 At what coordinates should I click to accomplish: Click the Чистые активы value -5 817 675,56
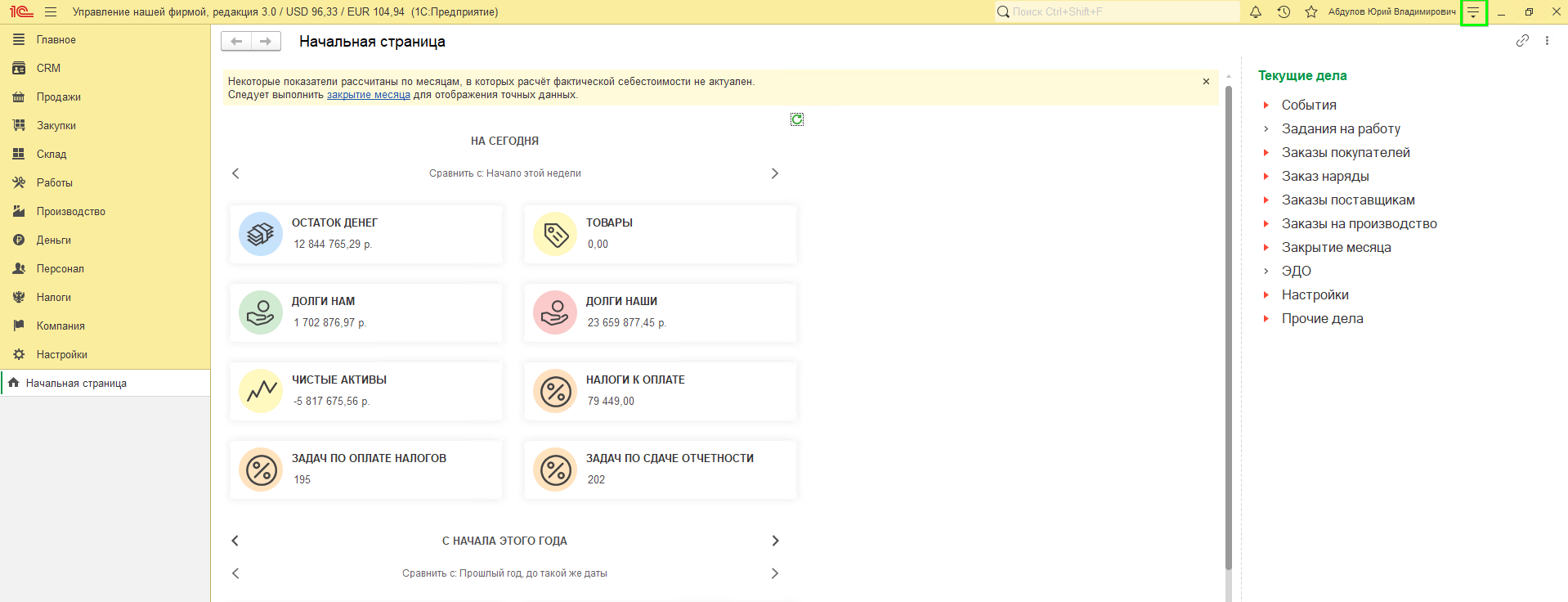coord(332,401)
